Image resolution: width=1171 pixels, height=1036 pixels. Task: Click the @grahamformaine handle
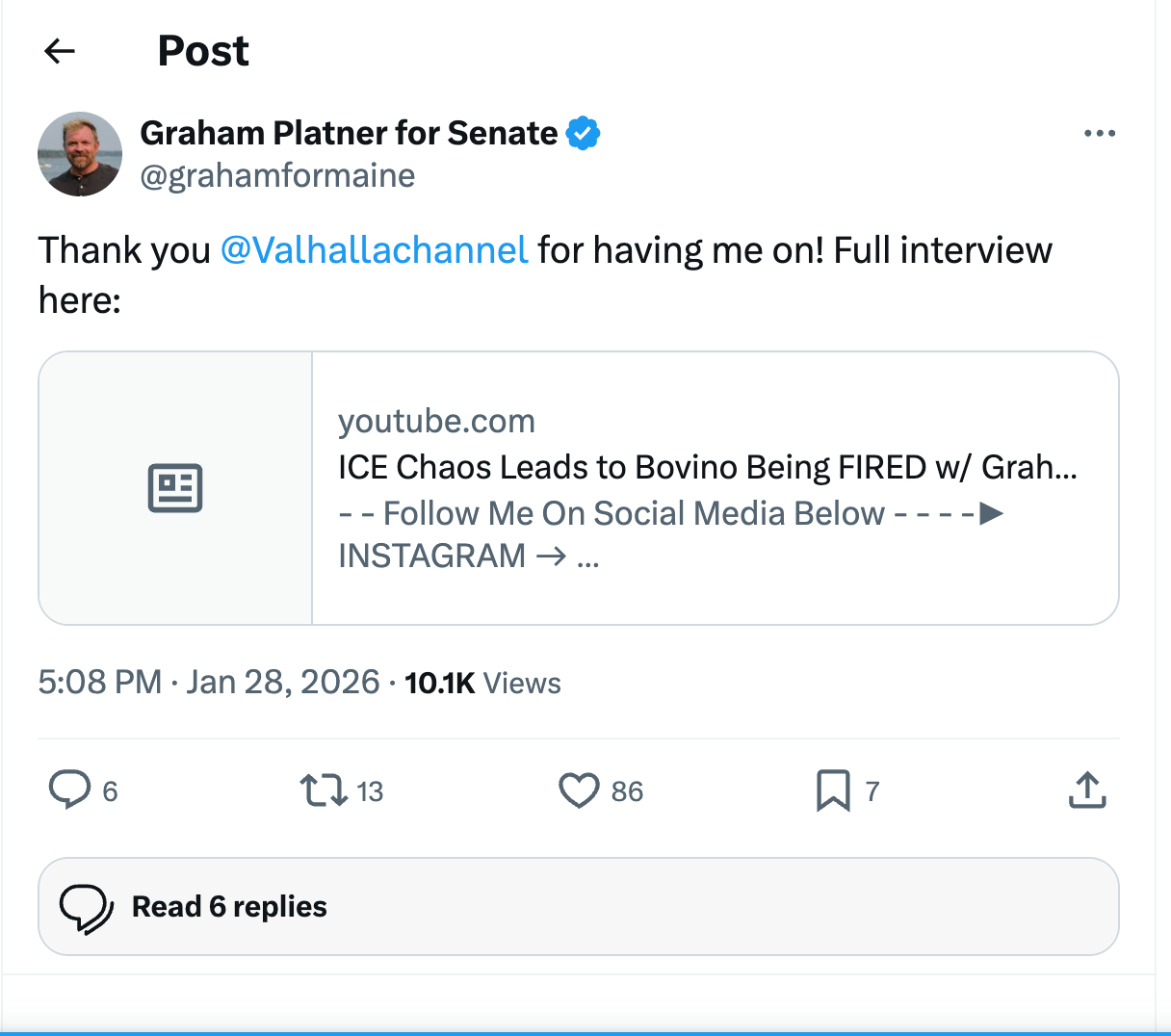(277, 176)
